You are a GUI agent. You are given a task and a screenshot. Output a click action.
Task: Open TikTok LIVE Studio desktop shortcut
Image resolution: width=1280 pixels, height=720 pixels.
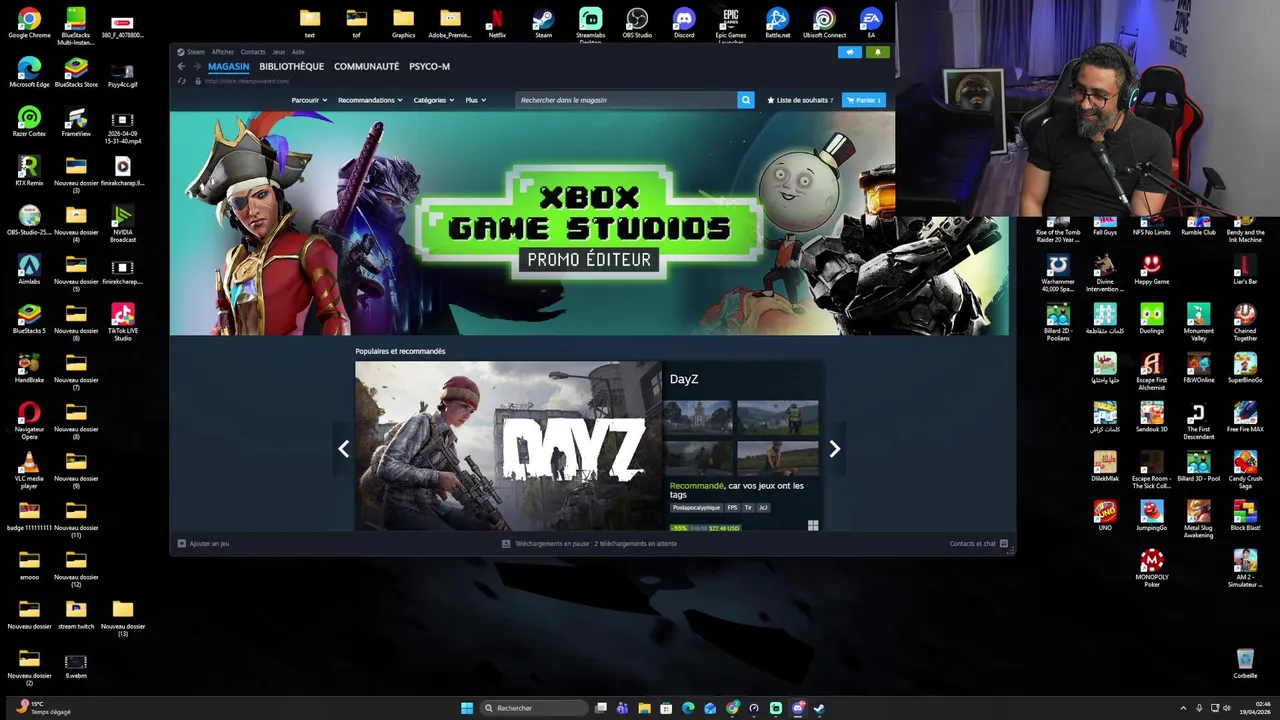[123, 322]
